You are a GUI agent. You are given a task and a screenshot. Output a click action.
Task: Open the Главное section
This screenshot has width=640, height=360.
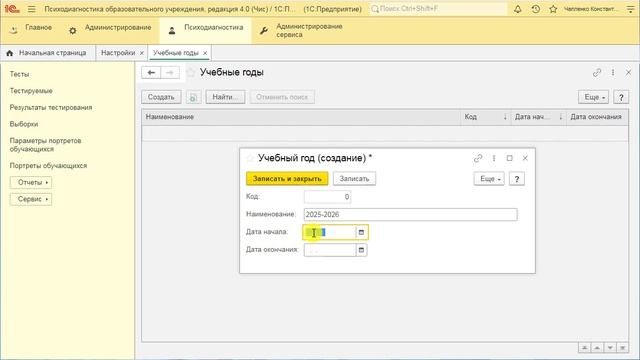[31, 30]
